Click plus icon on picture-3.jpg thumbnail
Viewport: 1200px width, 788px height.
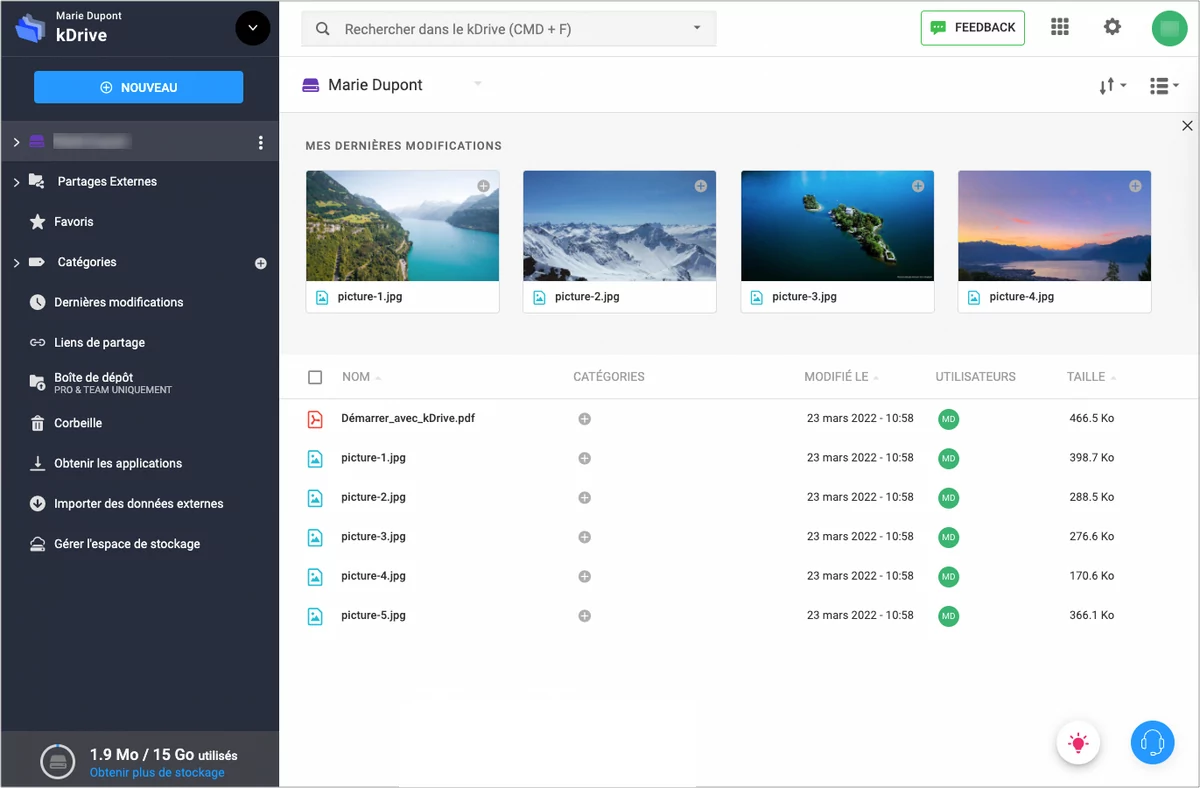click(x=918, y=186)
